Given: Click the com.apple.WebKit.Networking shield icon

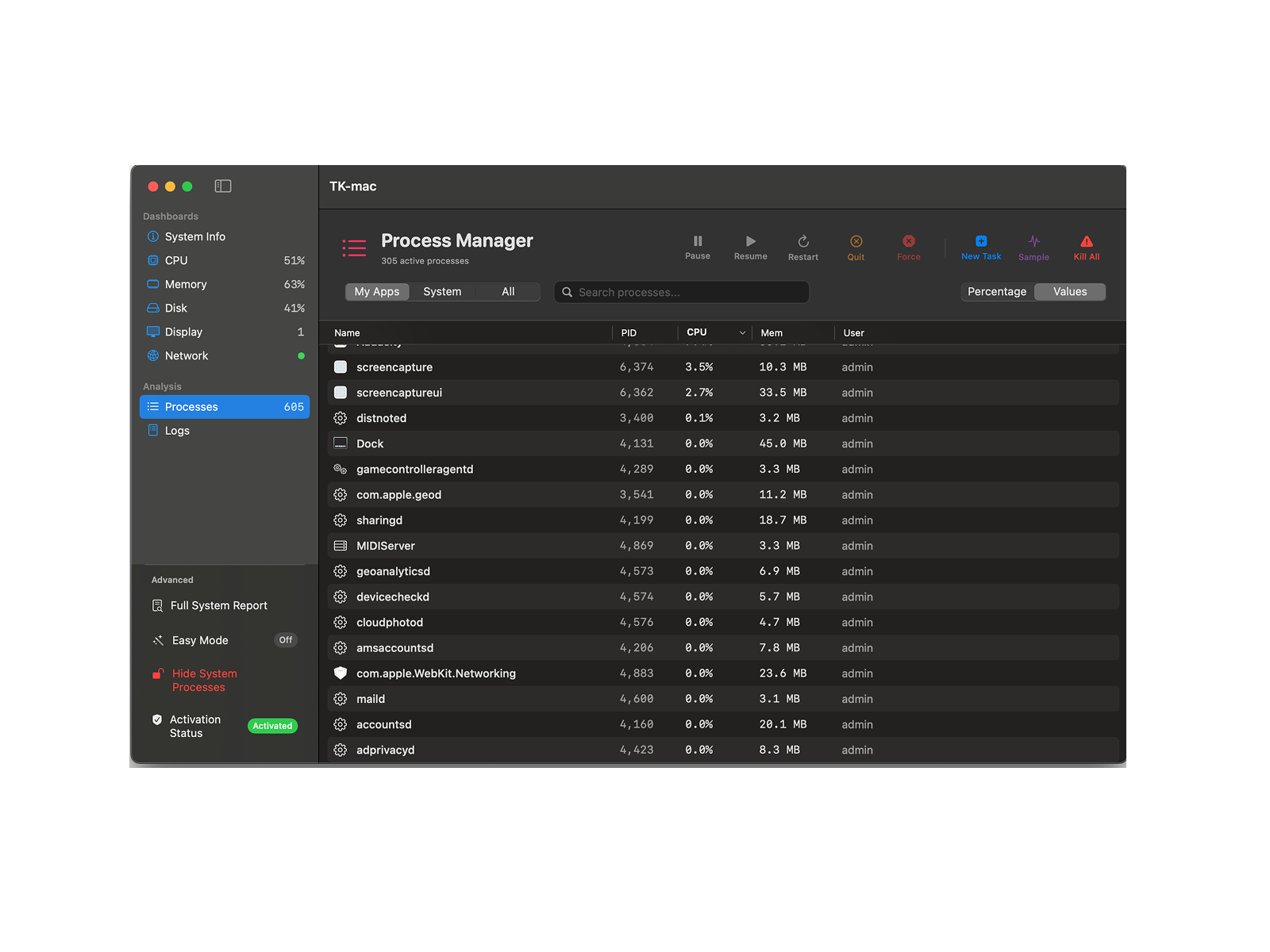Looking at the screenshot, I should [x=341, y=673].
